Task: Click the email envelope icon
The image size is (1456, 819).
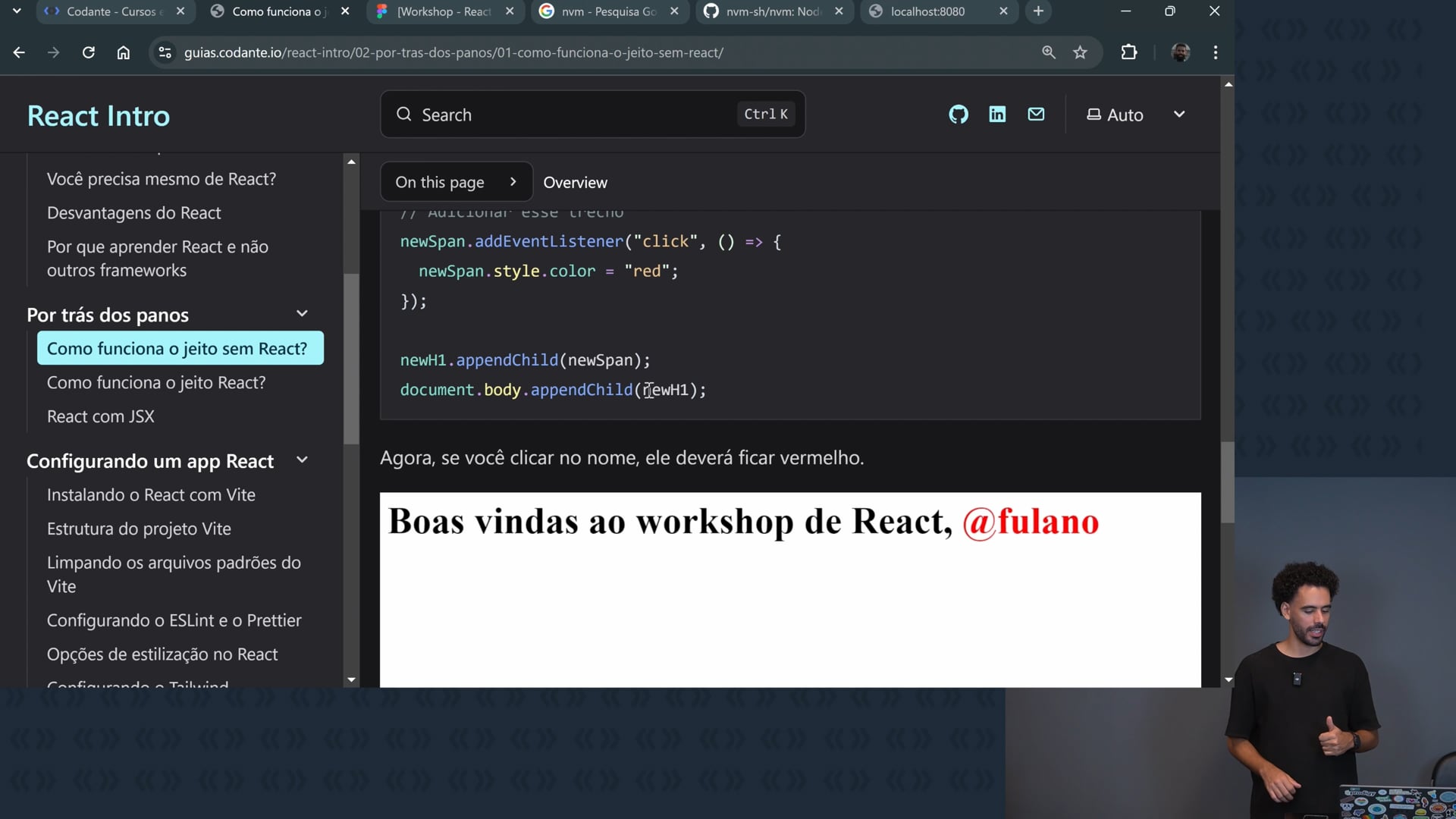Action: coord(1036,115)
